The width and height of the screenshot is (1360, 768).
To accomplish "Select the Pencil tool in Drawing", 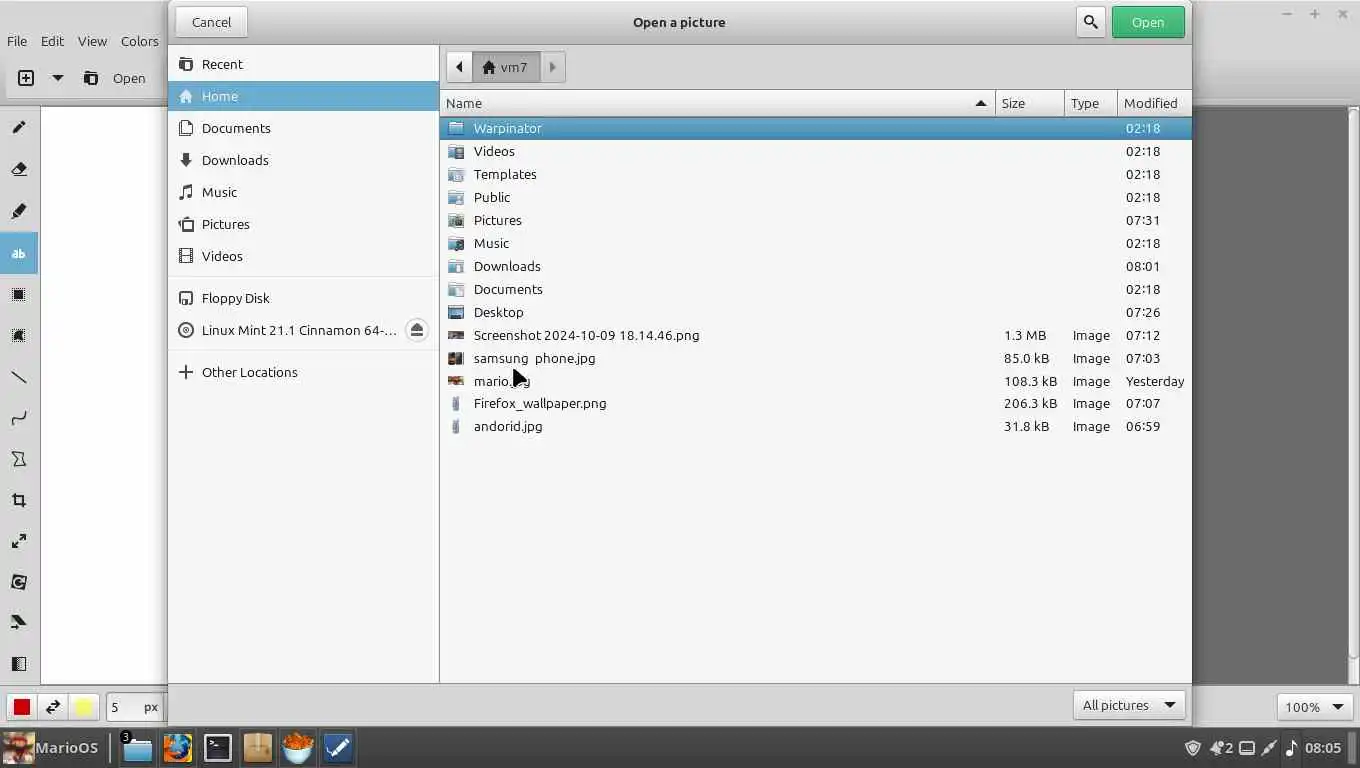I will coord(19,128).
